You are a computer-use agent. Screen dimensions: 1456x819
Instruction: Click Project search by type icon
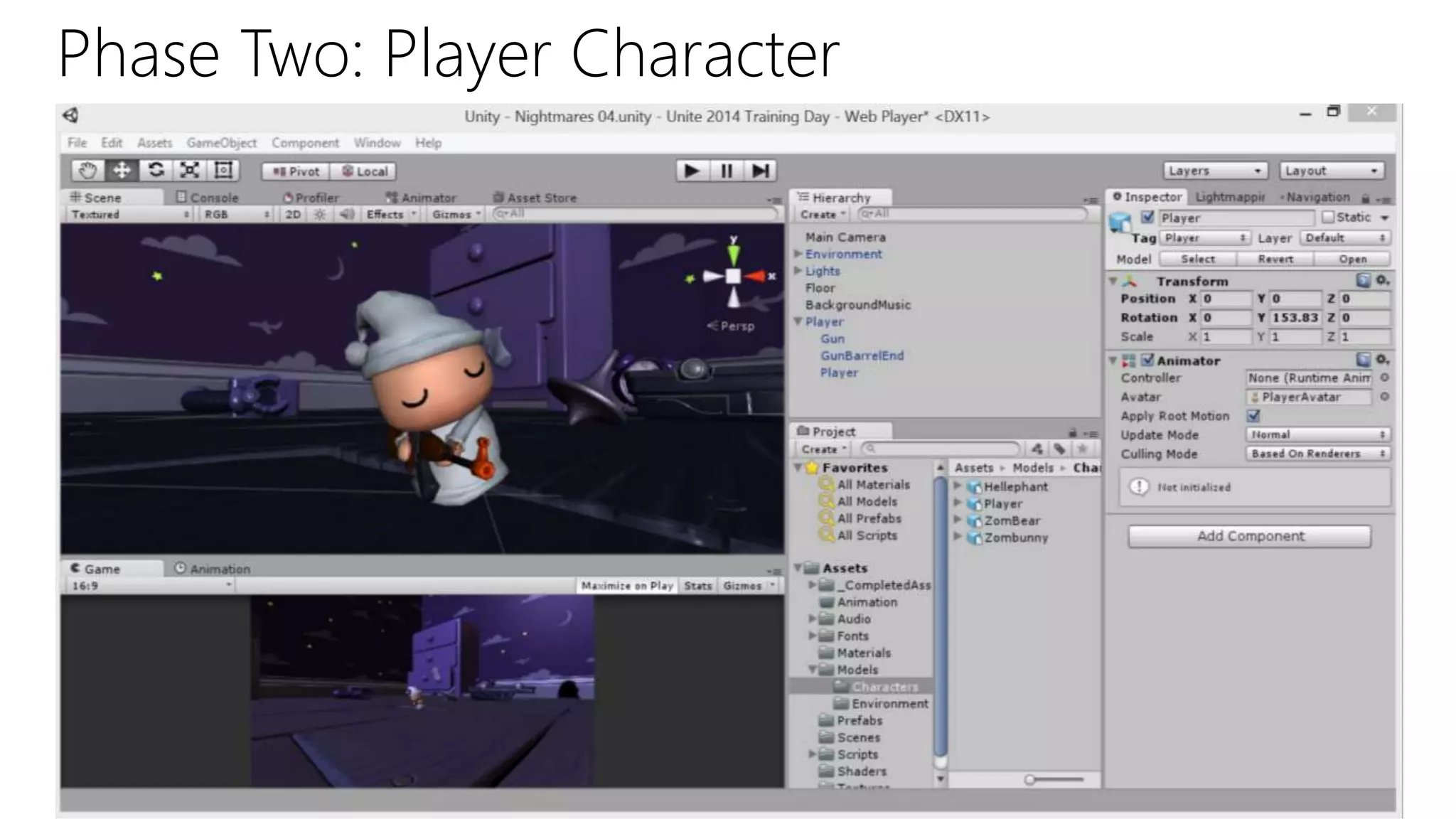(1037, 449)
